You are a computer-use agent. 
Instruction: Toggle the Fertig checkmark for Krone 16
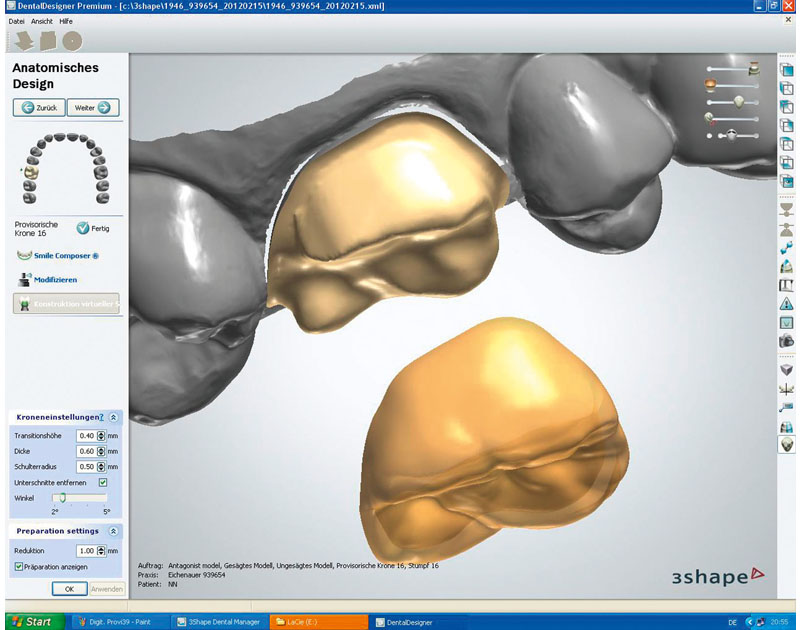pyautogui.click(x=83, y=228)
